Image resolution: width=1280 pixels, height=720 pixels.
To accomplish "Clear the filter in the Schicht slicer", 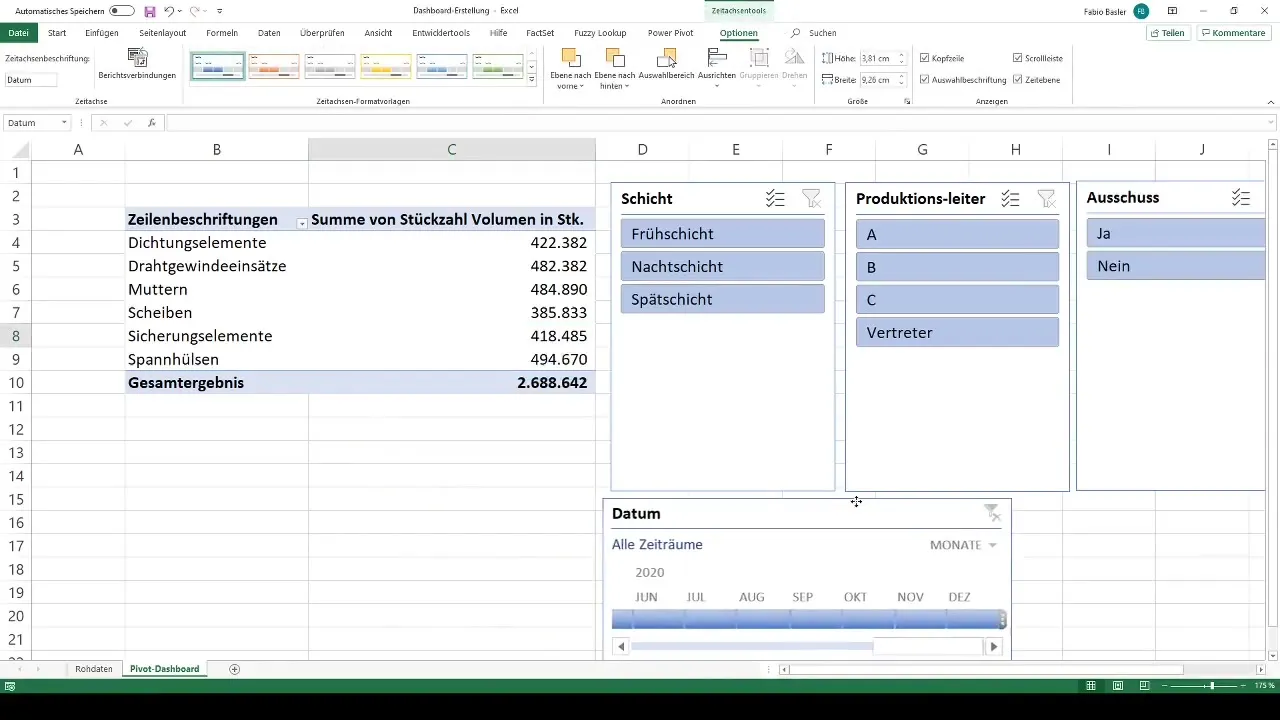I will (811, 199).
